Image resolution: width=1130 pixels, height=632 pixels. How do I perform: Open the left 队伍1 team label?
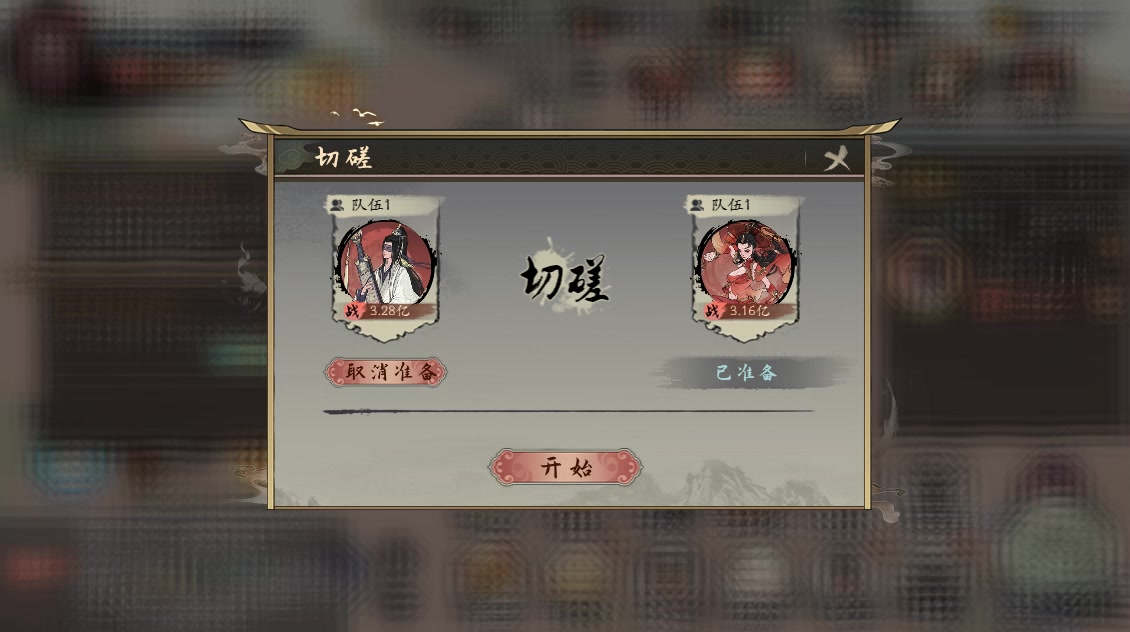coord(371,205)
